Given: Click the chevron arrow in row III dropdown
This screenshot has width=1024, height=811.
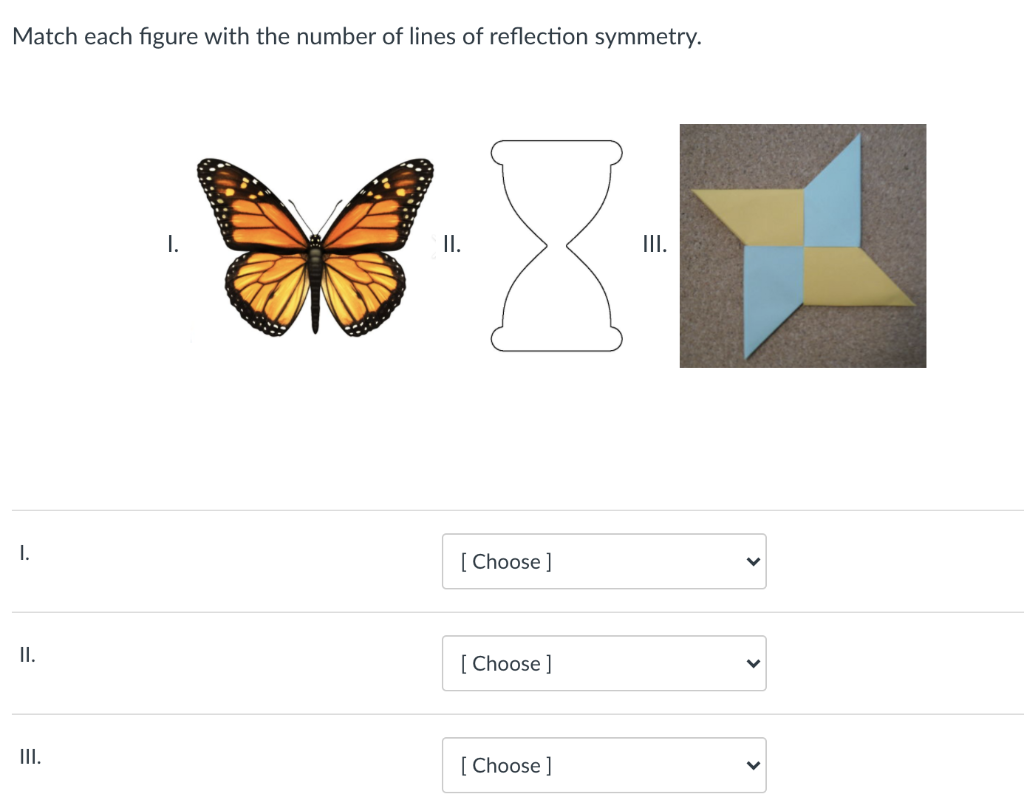Looking at the screenshot, I should pyautogui.click(x=752, y=766).
